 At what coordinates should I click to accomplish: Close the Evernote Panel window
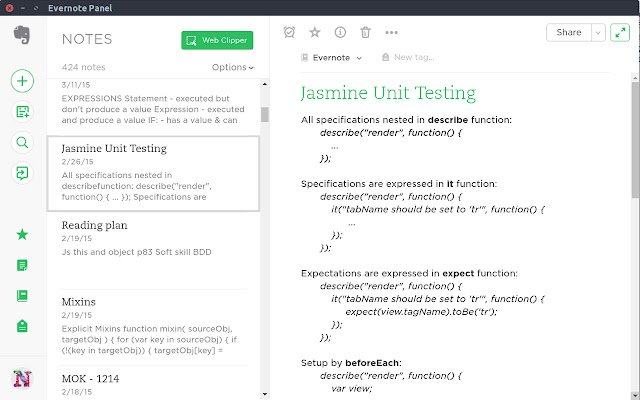(x=9, y=8)
